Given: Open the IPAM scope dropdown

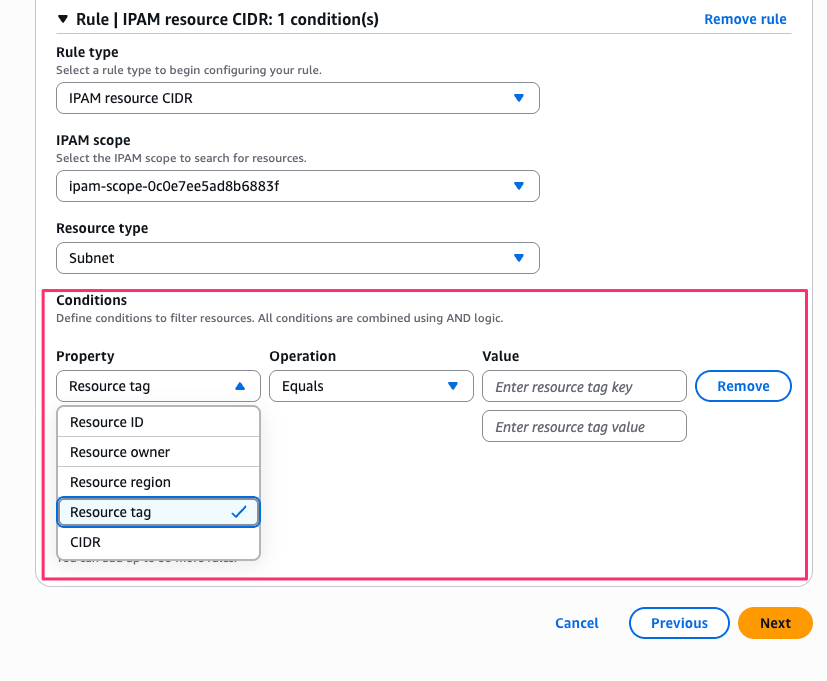Looking at the screenshot, I should point(297,186).
